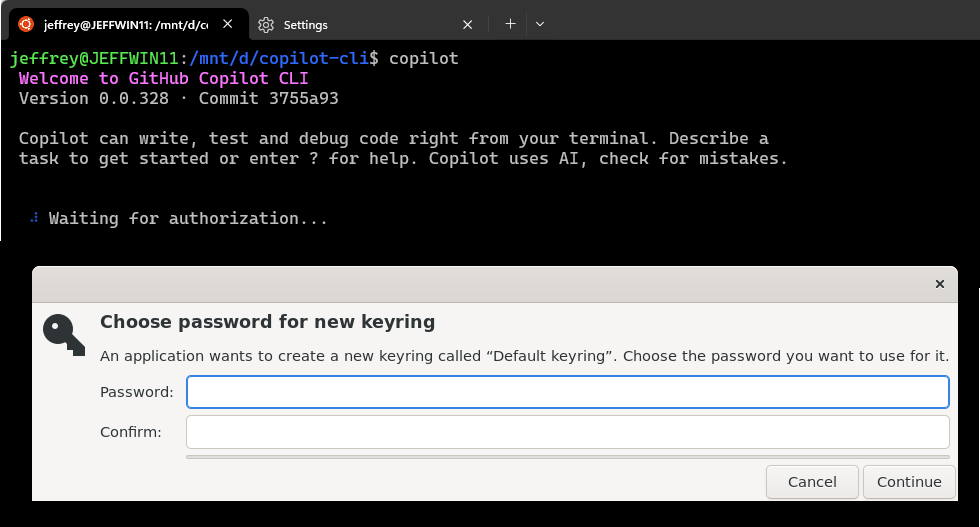Click the Welcome to GitHub Copilot CLI line
This screenshot has width=980, height=527.
point(163,78)
